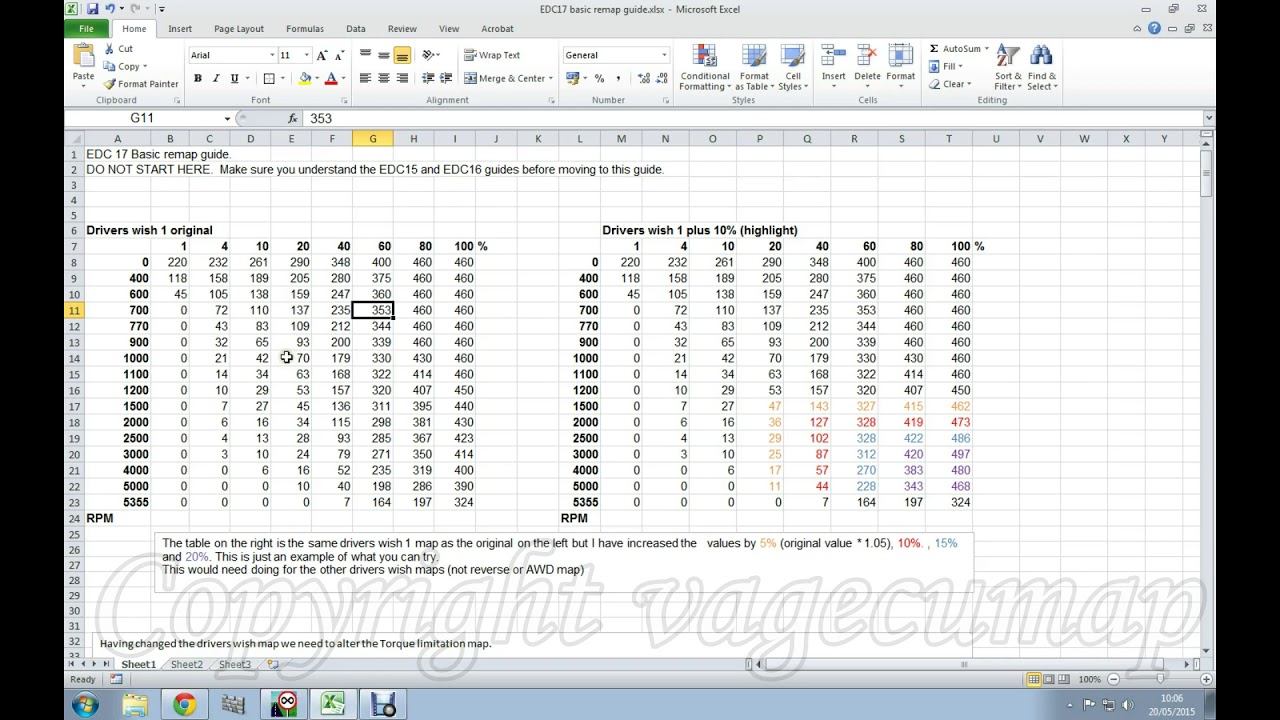This screenshot has width=1280, height=720.
Task: Open the Number Format General dropdown
Action: point(663,55)
